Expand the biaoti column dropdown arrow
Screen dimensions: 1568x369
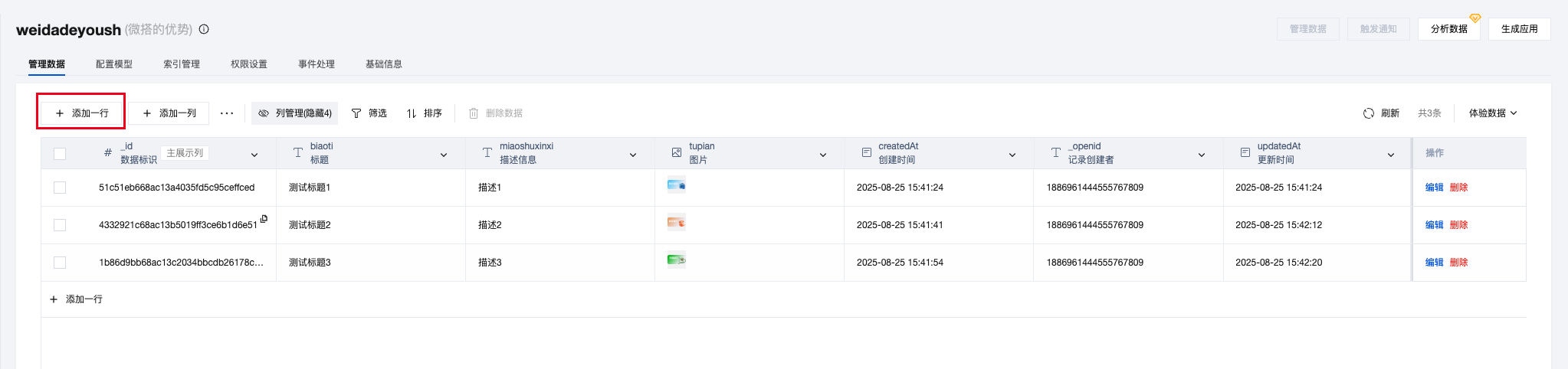[444, 155]
